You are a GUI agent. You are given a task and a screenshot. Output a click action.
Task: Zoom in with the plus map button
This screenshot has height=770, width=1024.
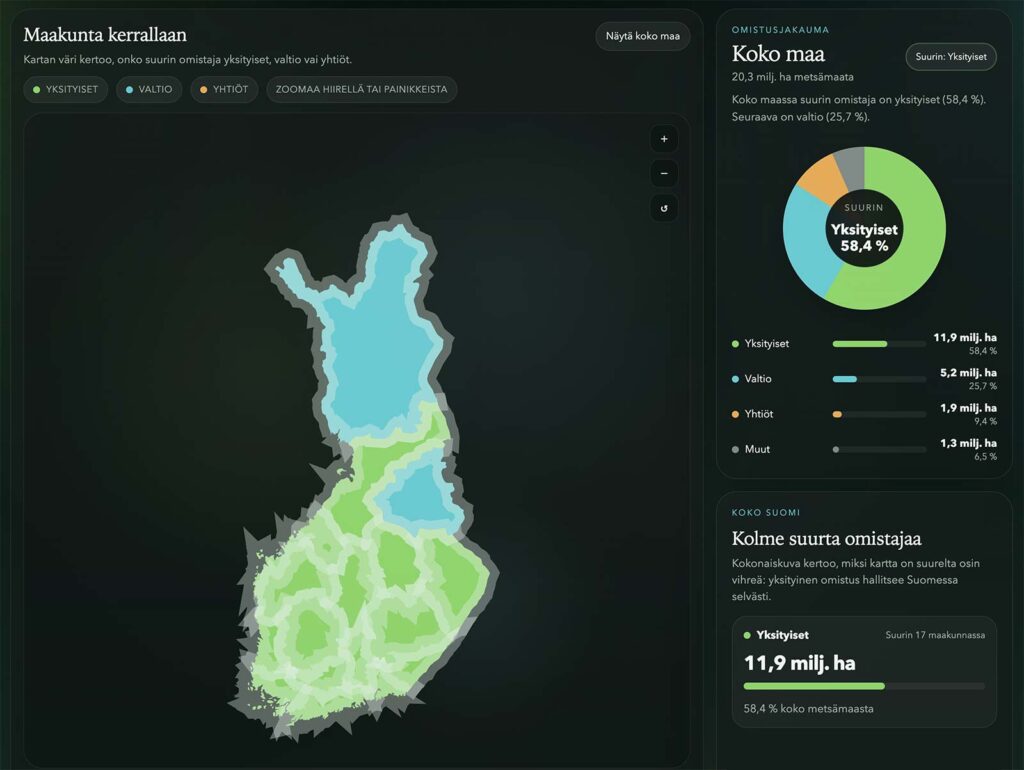[664, 139]
